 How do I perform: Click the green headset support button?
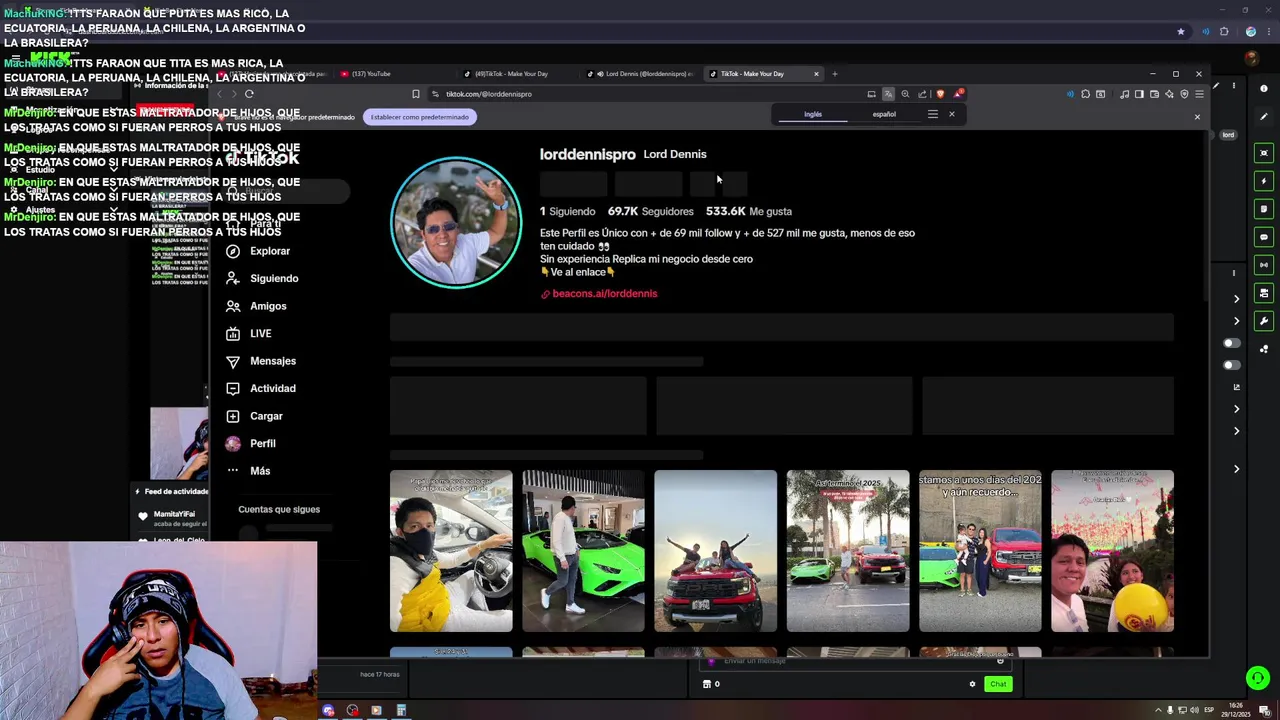tap(1258, 678)
